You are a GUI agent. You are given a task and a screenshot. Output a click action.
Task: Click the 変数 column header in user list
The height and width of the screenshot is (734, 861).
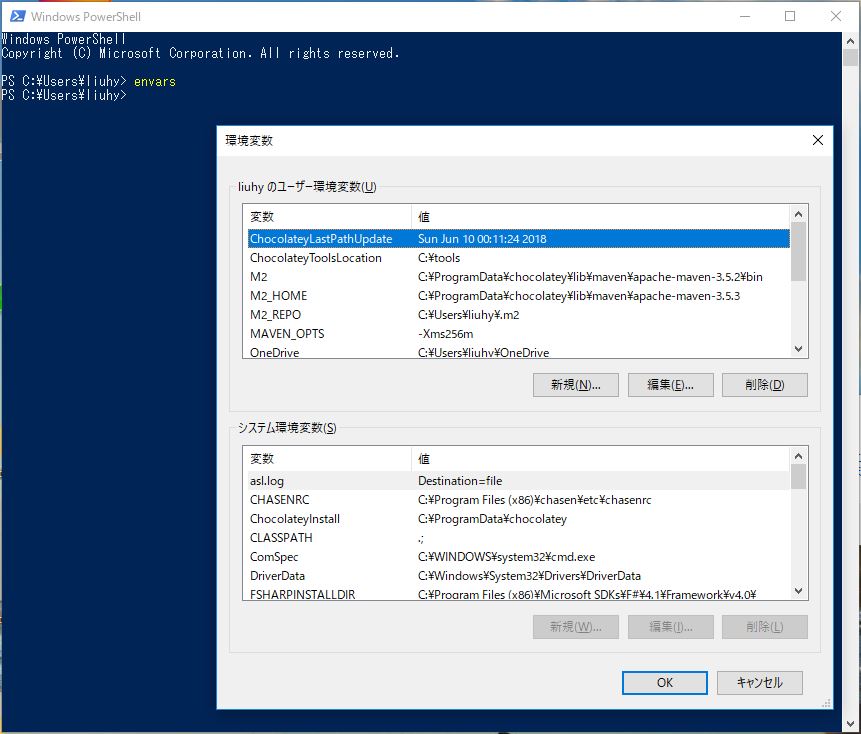(327, 217)
